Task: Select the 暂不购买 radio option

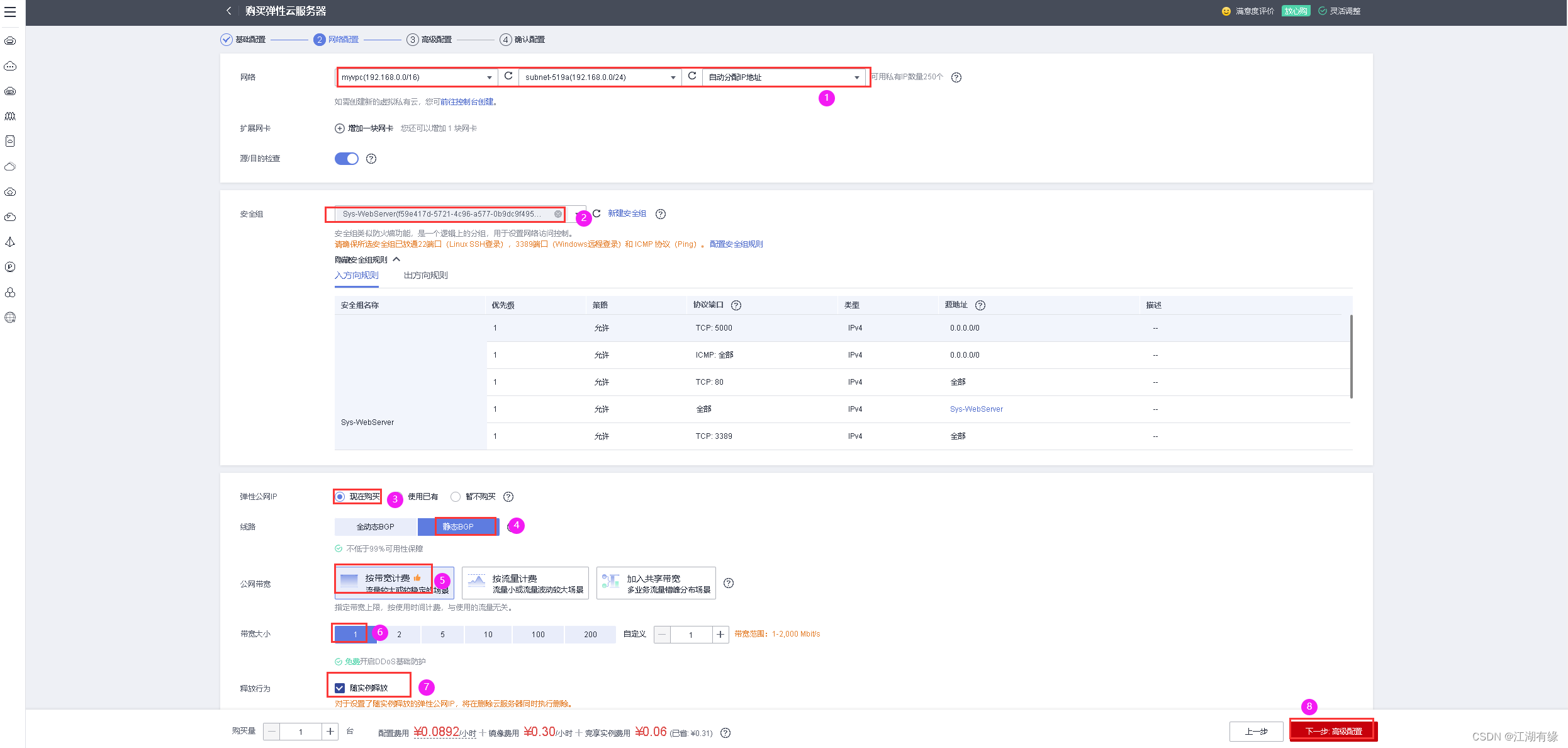Action: pos(456,497)
